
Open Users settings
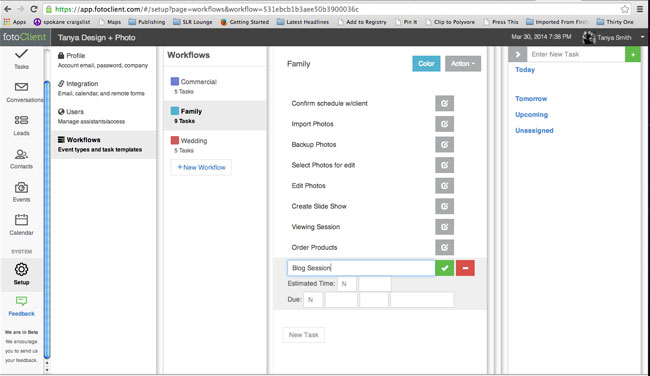tap(103, 116)
